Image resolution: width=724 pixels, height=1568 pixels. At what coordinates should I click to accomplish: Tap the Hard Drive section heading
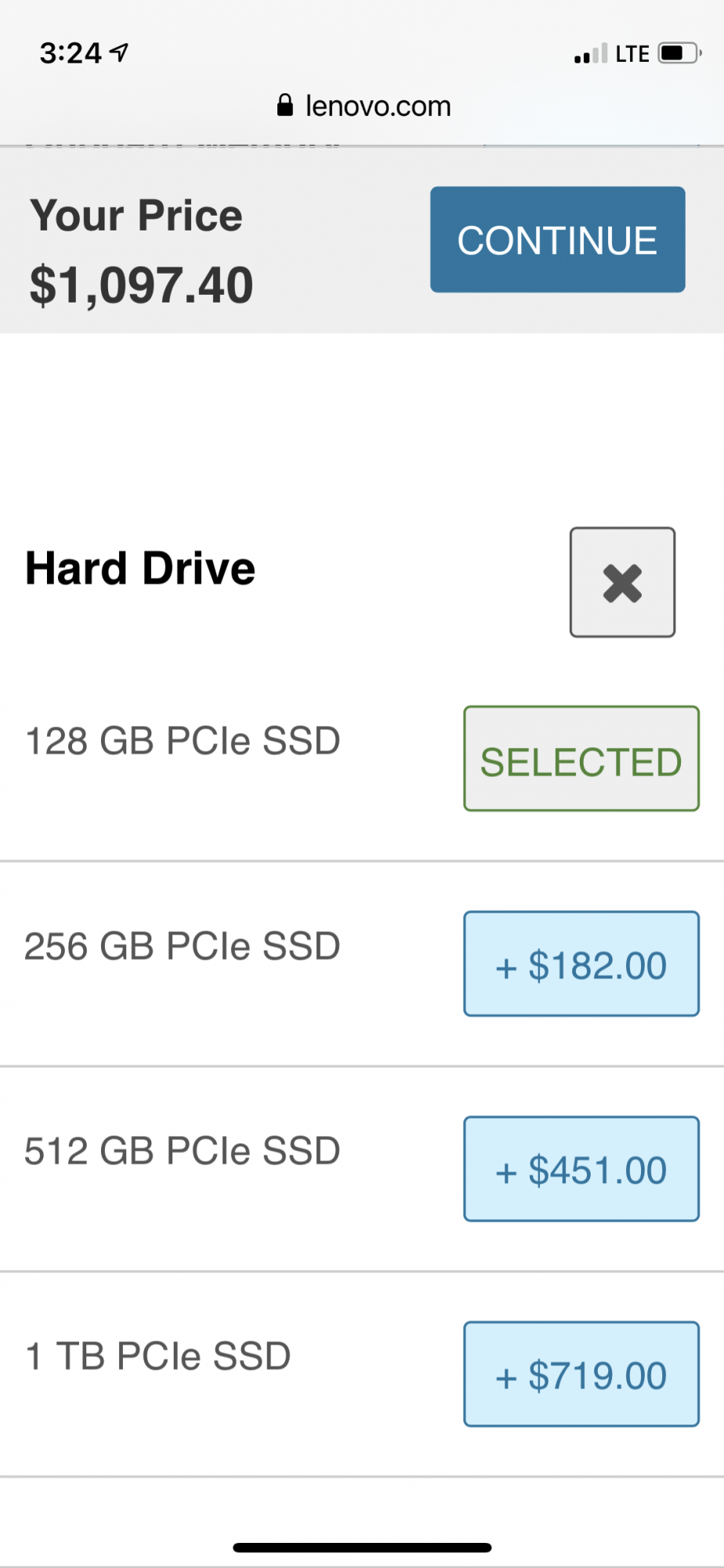(x=140, y=568)
